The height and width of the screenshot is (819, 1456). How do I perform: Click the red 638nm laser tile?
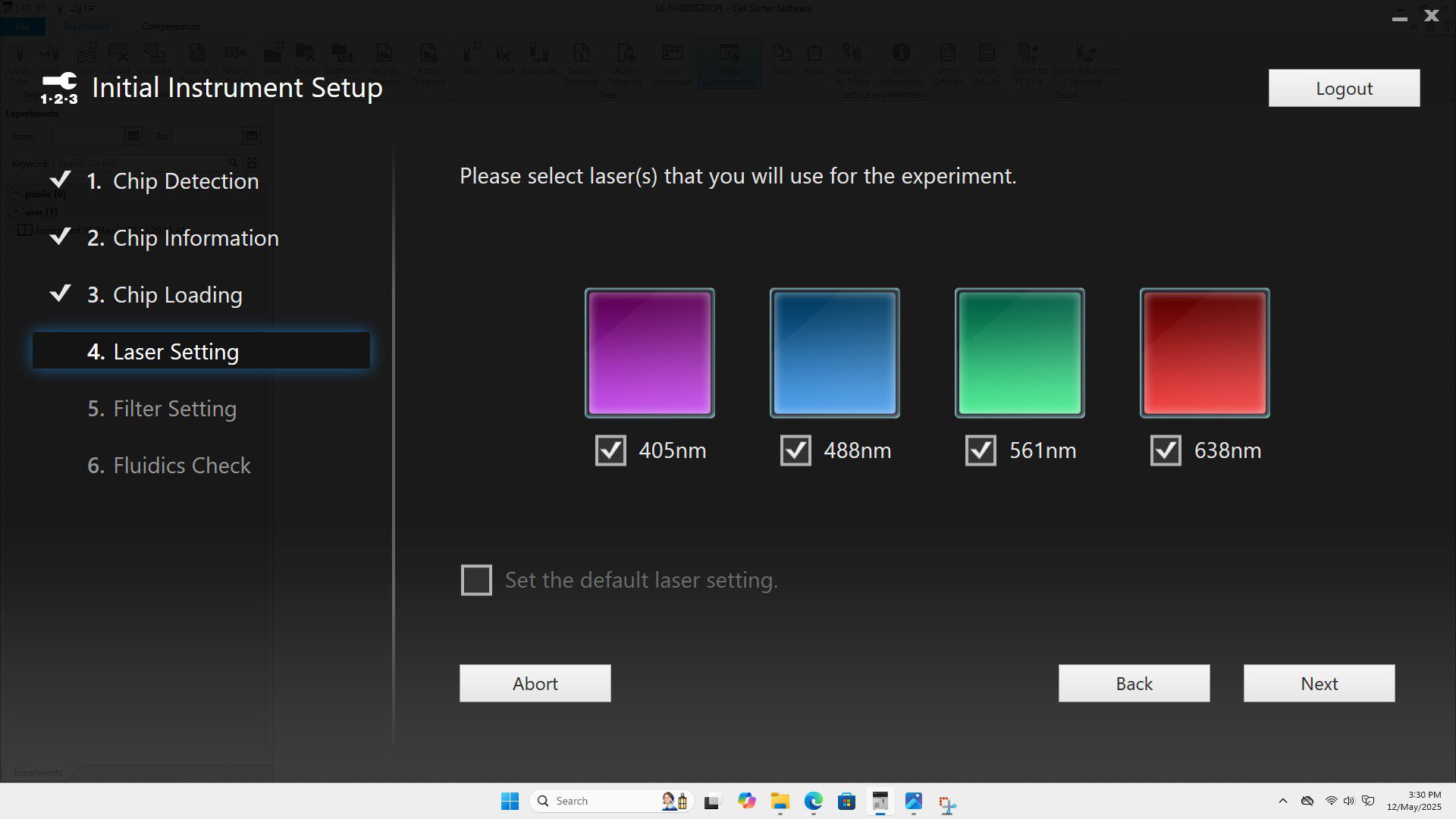[x=1204, y=353]
